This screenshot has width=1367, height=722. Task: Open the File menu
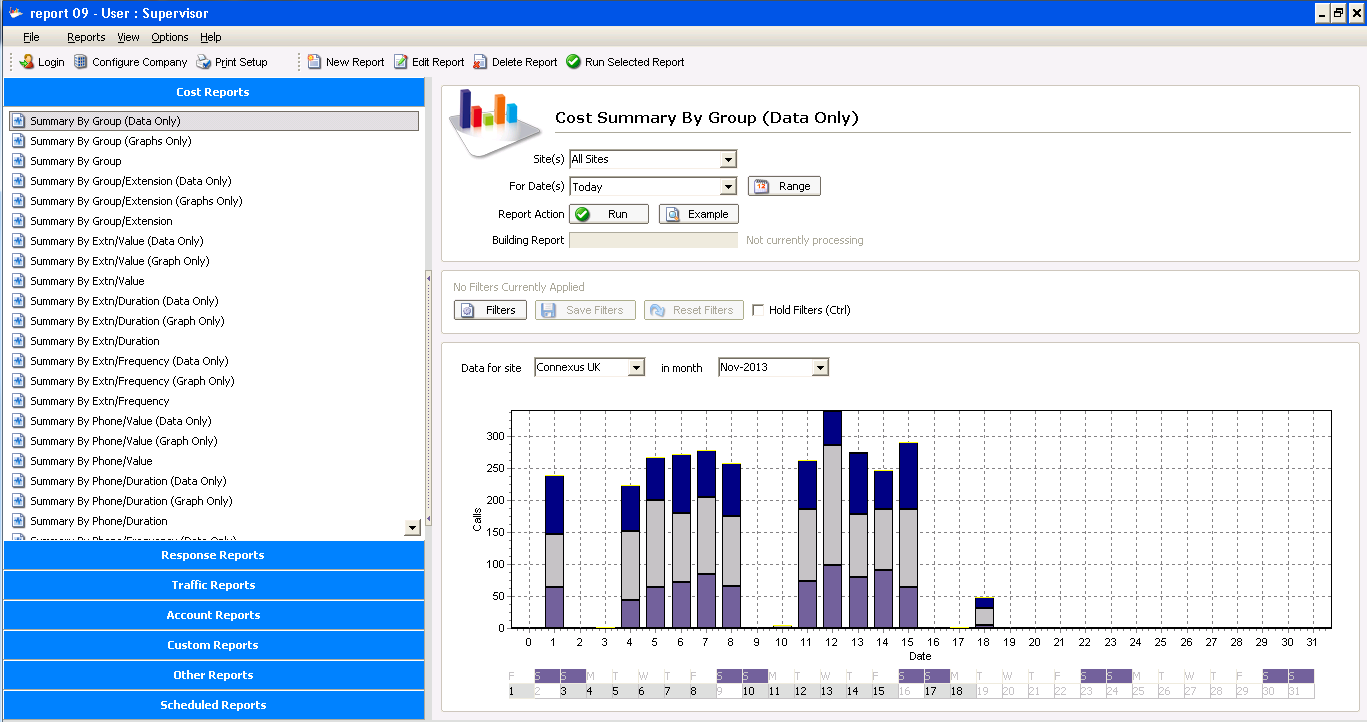click(x=31, y=37)
